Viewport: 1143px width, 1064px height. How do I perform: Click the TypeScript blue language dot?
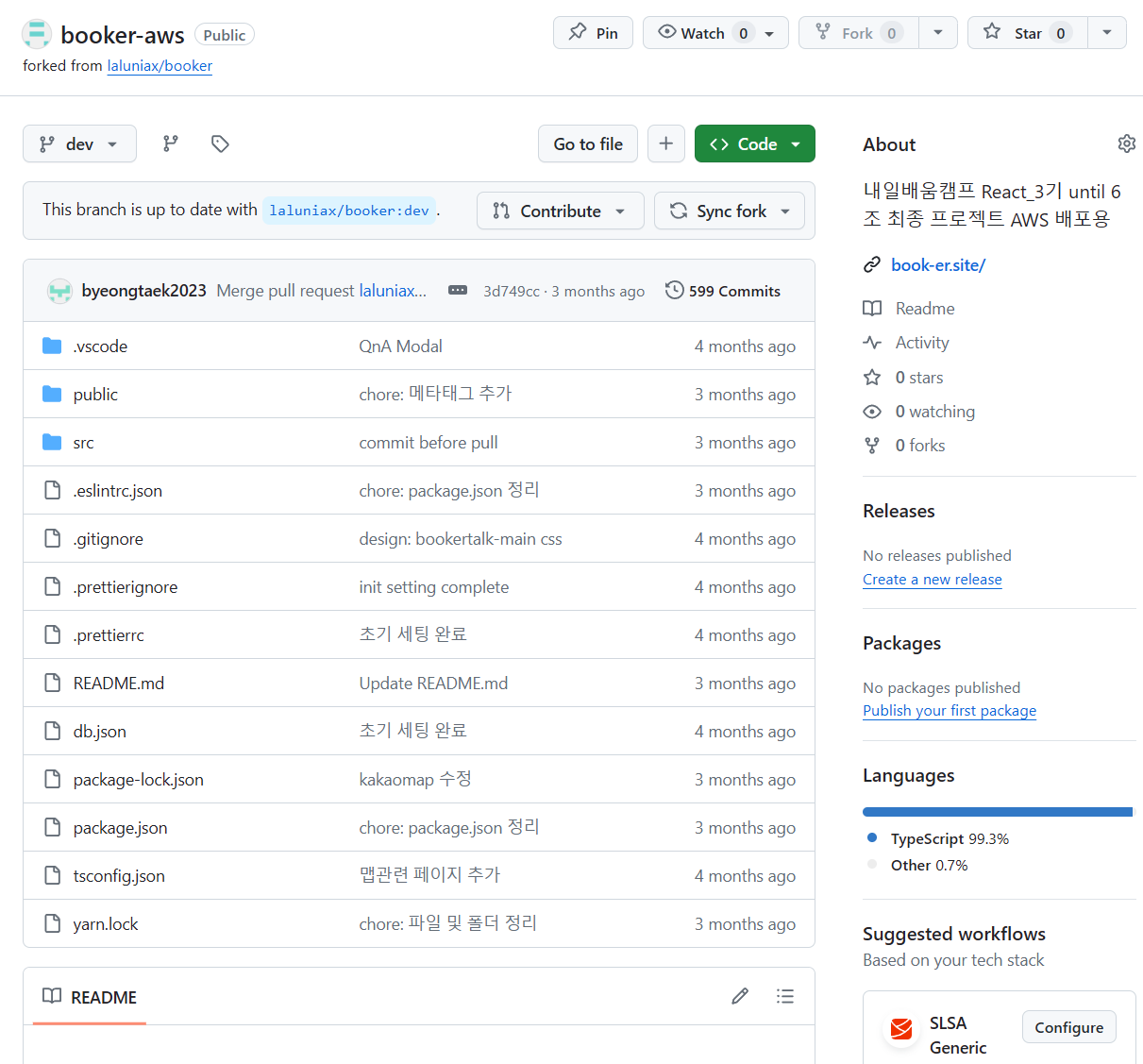(872, 838)
